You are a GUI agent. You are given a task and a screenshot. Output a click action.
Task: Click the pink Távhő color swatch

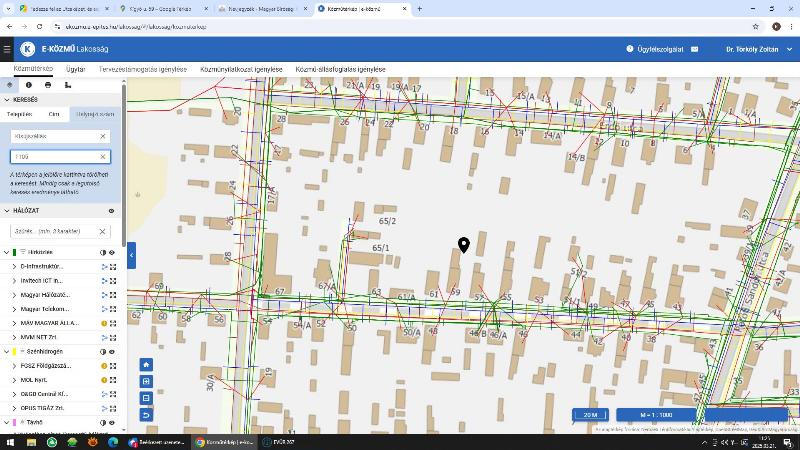pos(14,422)
